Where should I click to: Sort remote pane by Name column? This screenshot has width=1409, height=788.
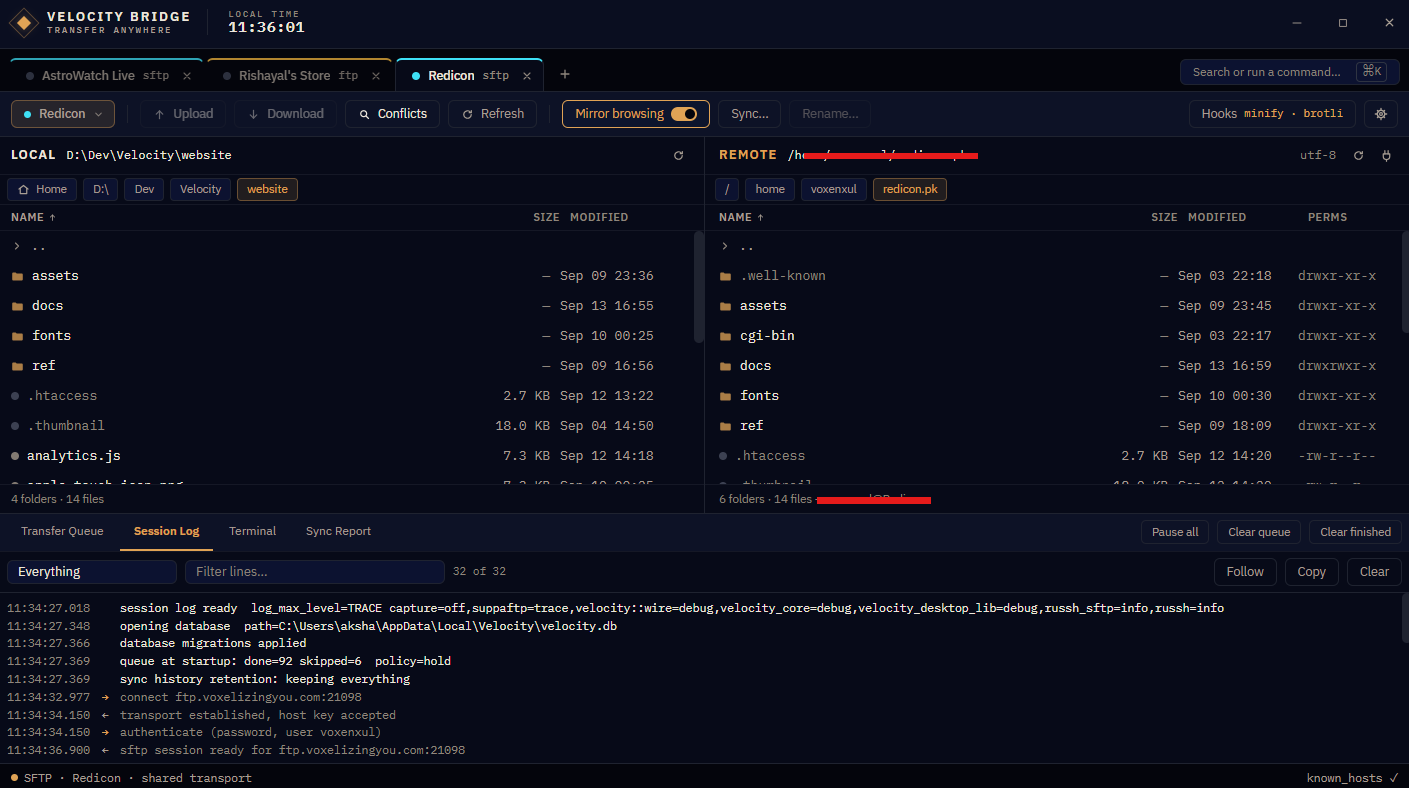(741, 217)
